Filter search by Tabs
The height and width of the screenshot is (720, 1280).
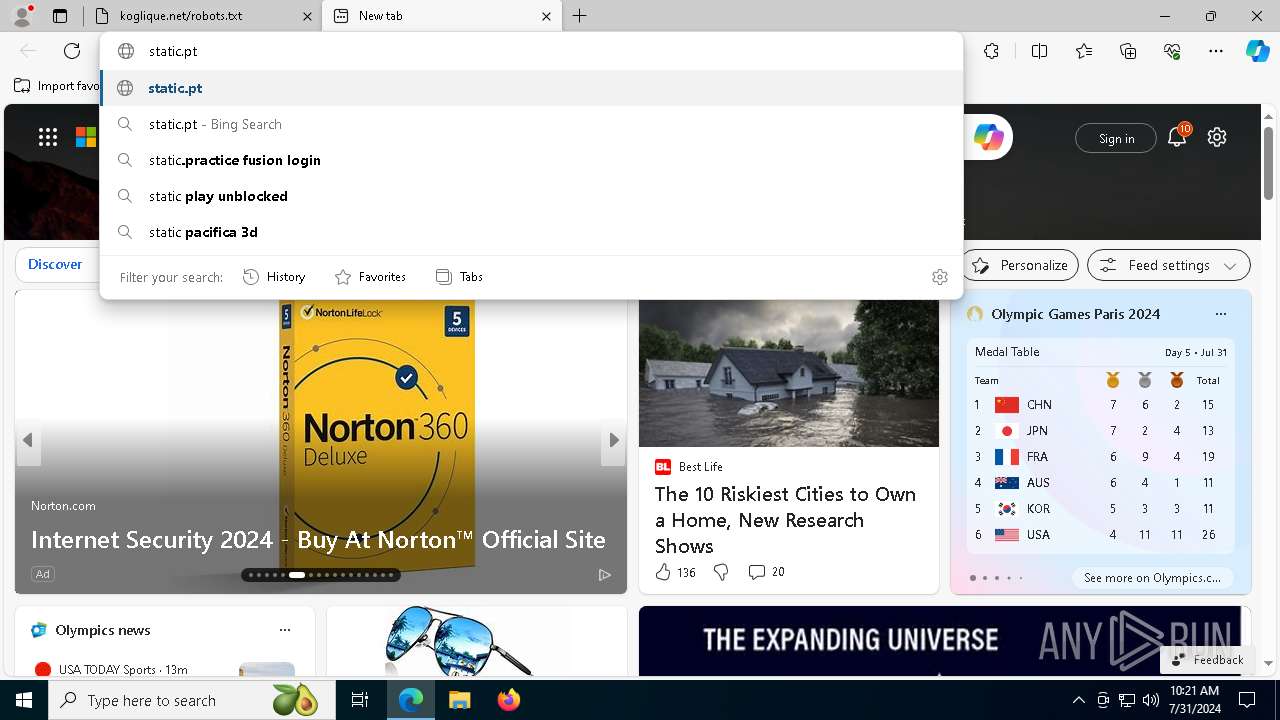[x=459, y=277]
